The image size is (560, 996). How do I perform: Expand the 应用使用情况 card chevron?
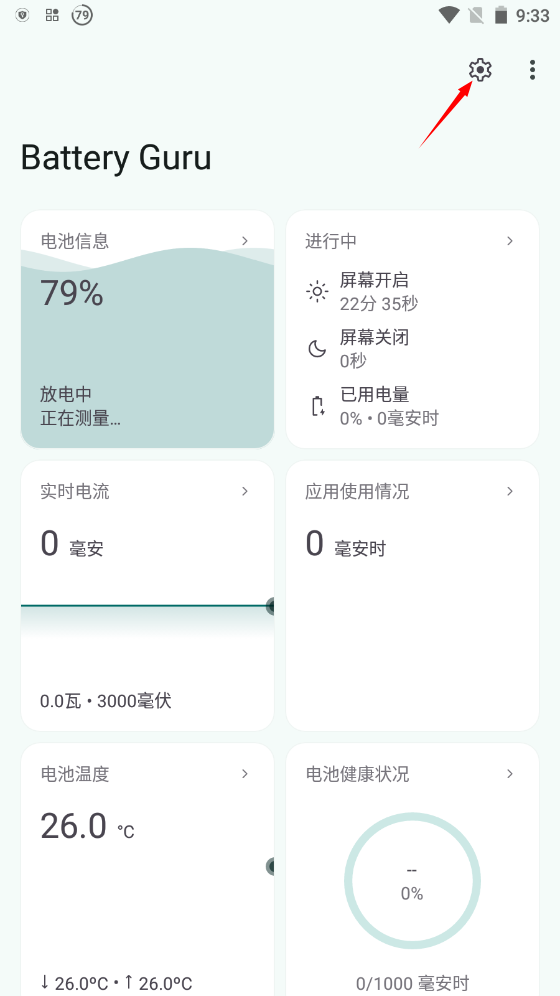coord(510,491)
